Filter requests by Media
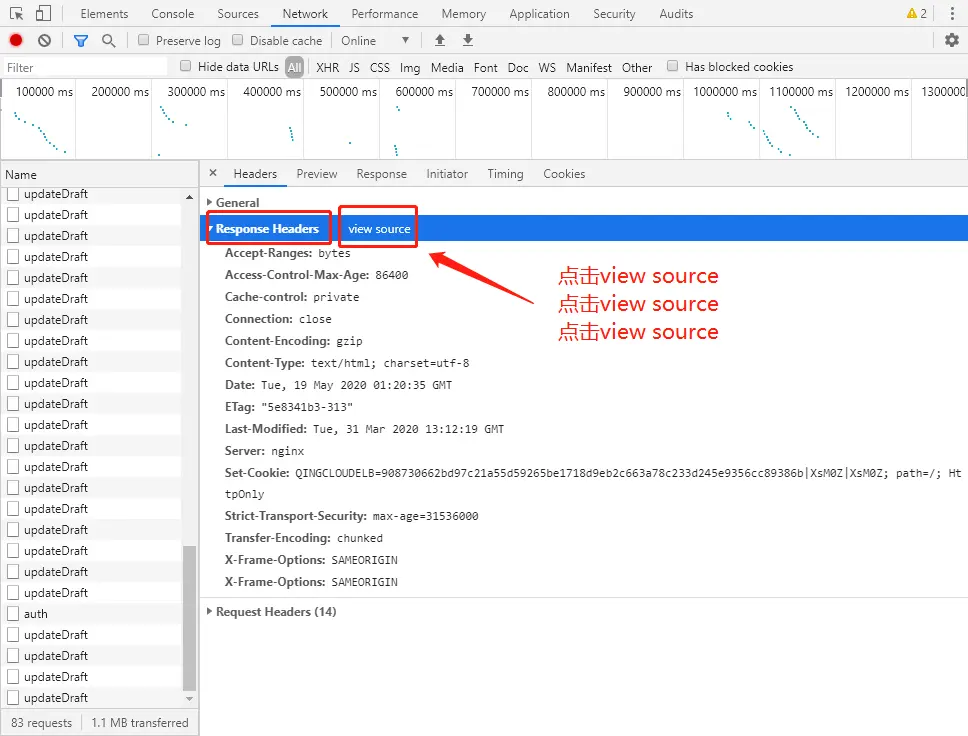 [x=447, y=67]
